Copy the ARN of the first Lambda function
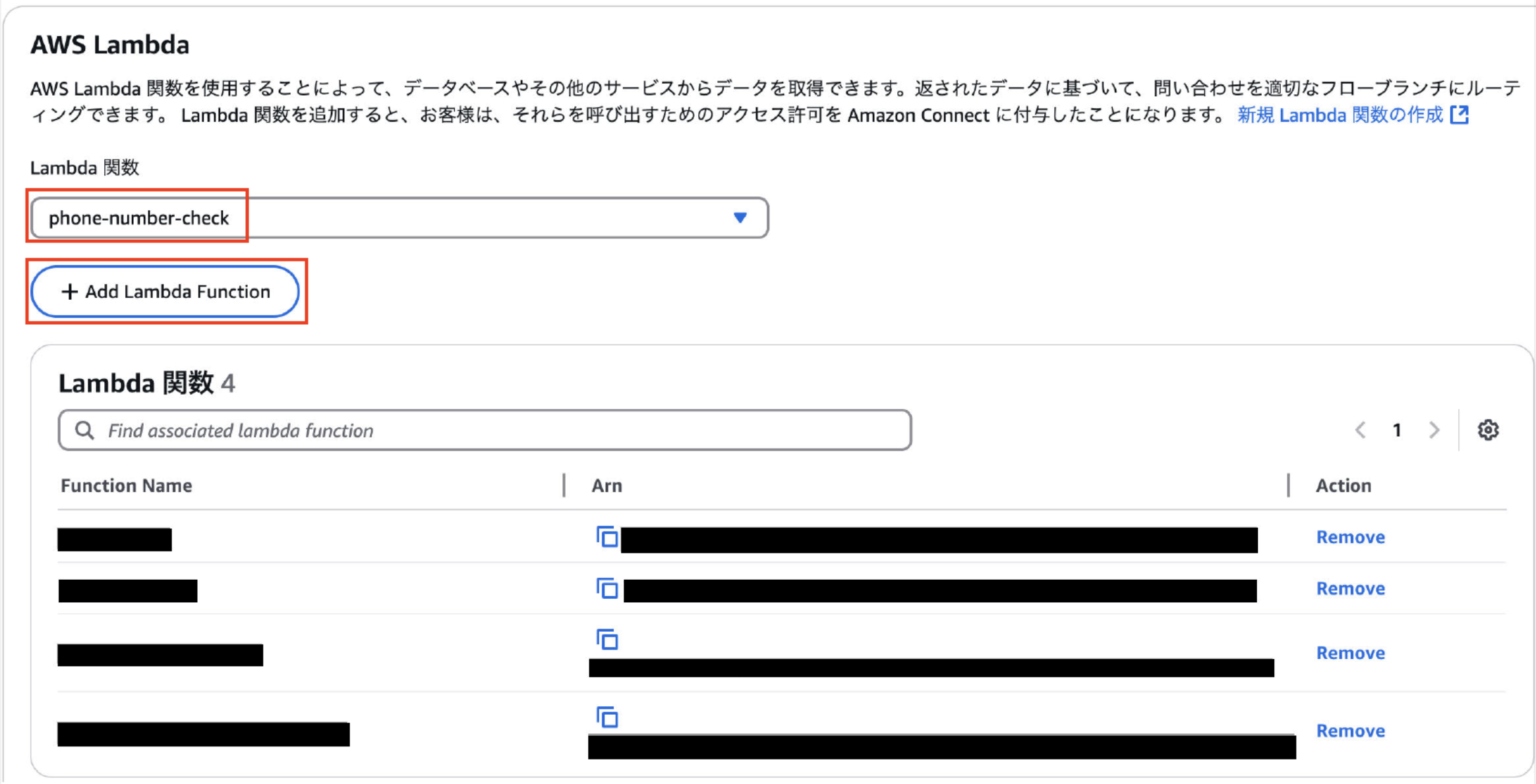Image resolution: width=1536 pixels, height=784 pixels. pyautogui.click(x=609, y=537)
